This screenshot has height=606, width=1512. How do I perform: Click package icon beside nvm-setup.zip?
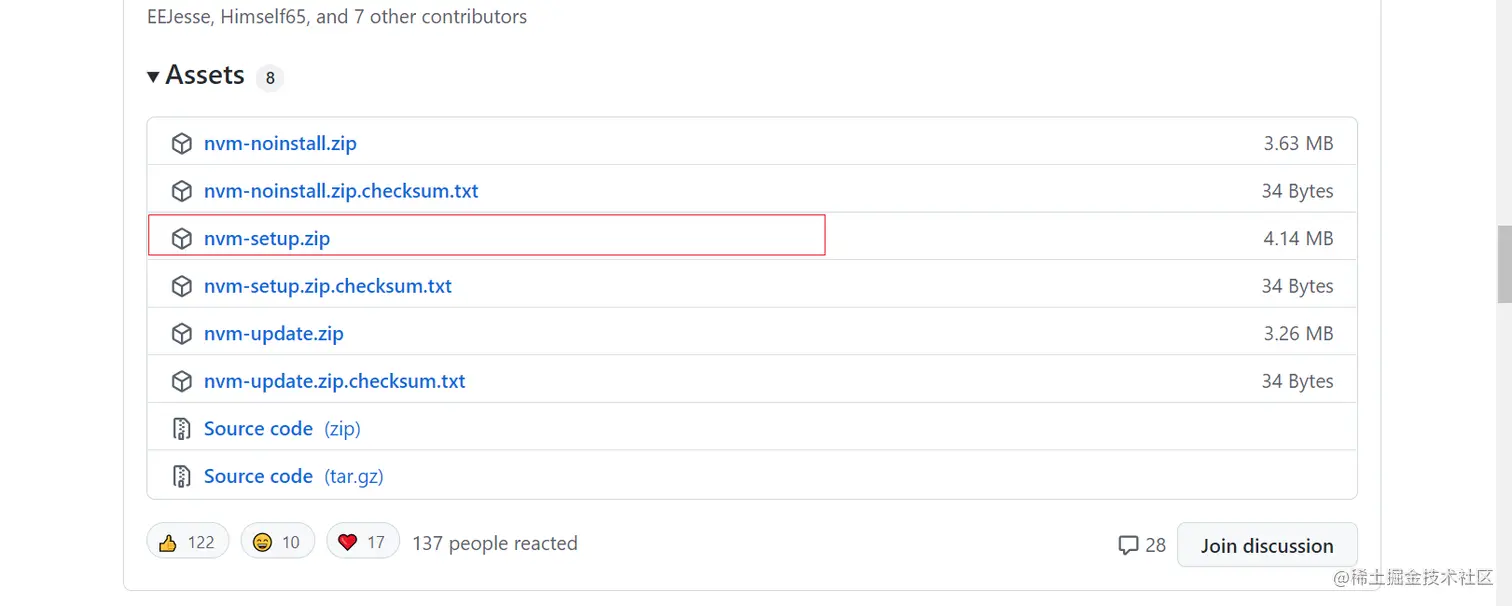click(181, 239)
